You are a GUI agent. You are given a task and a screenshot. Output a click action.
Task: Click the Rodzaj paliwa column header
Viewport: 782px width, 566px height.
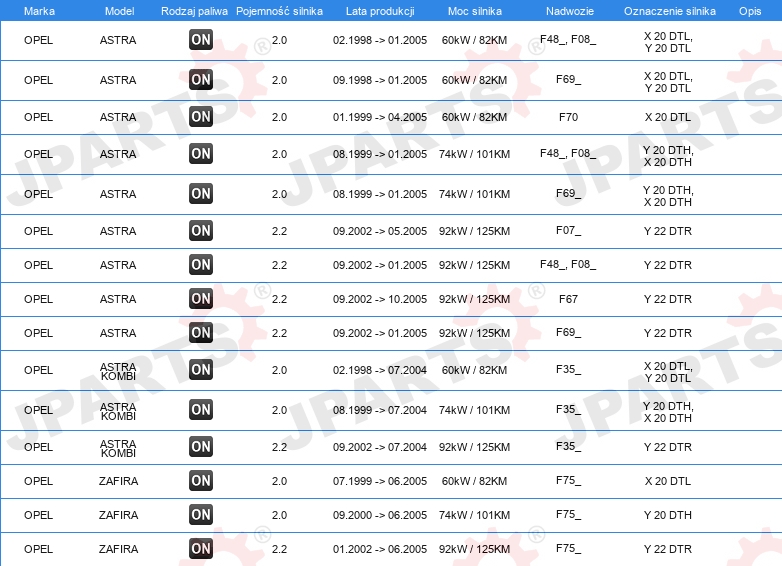pyautogui.click(x=195, y=11)
